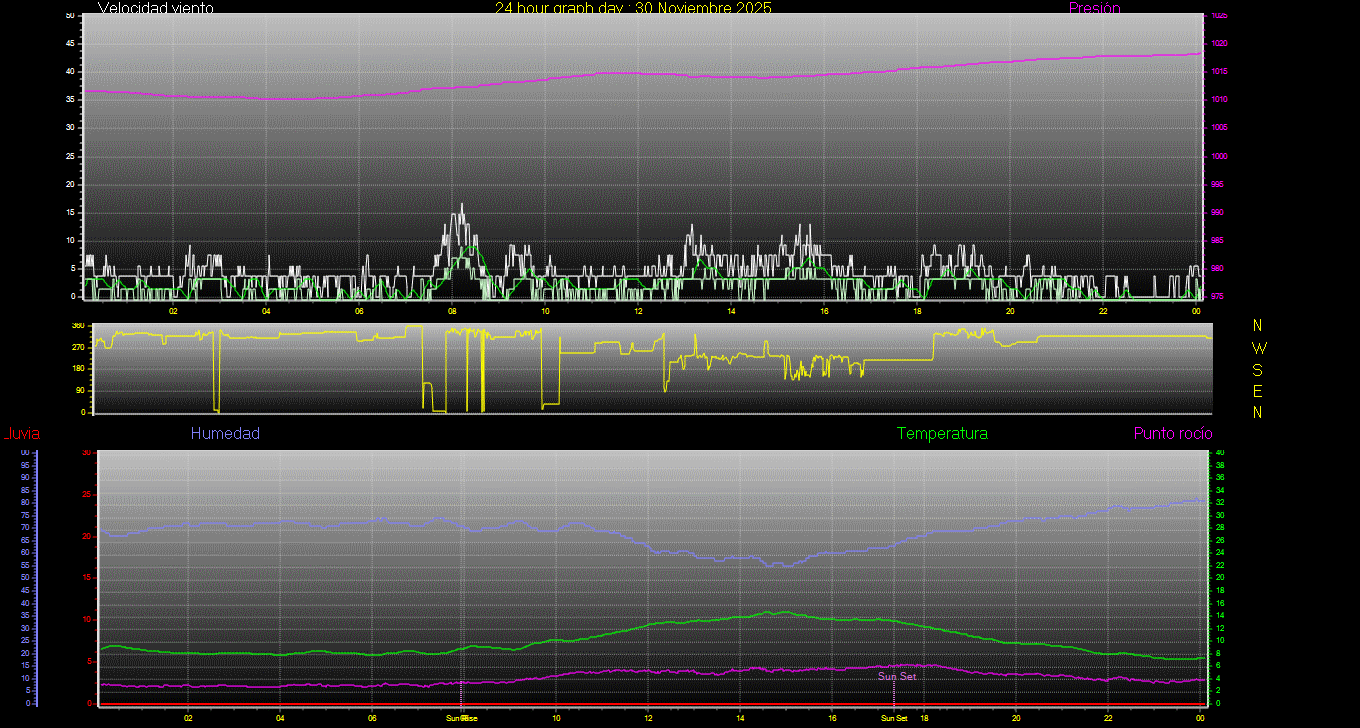Select the magenta "Presión" legend label
This screenshot has height=728, width=1360.
[x=1094, y=8]
